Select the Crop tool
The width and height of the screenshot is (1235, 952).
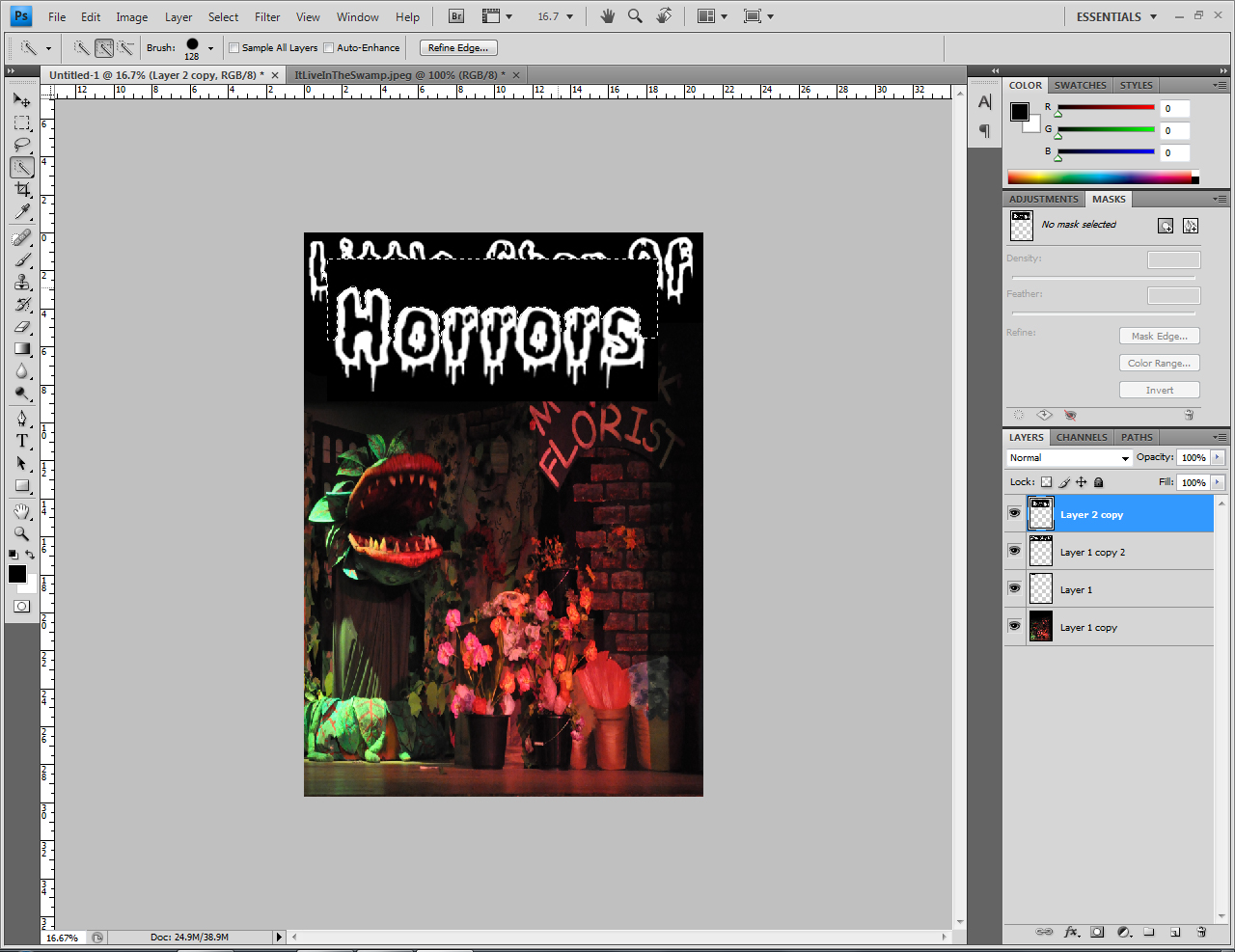pos(22,189)
